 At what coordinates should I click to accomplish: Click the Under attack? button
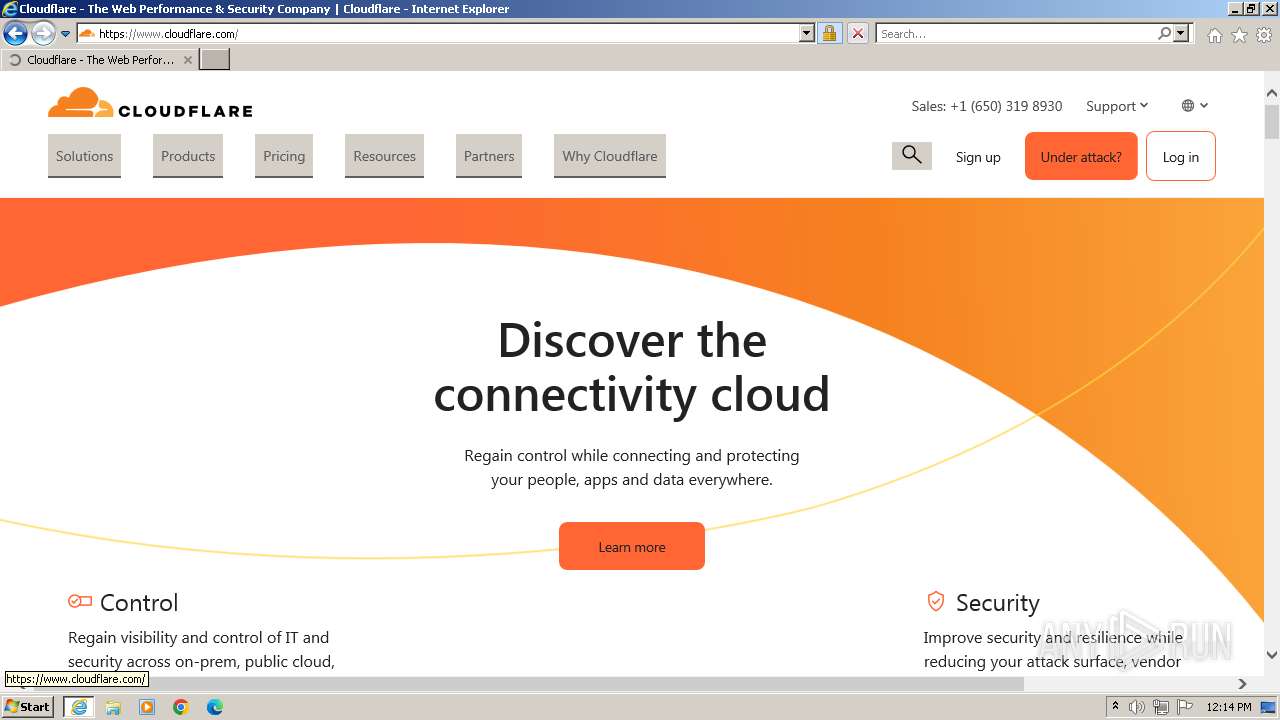(1081, 156)
